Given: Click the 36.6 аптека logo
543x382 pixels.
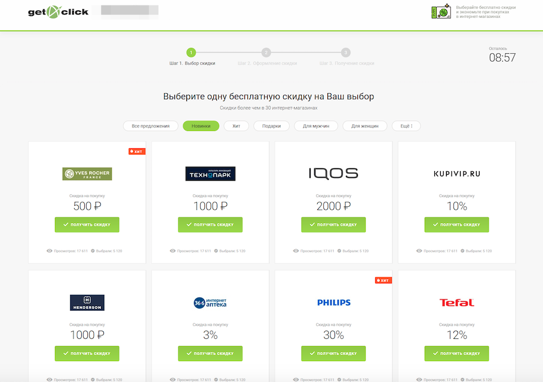Looking at the screenshot, I should [x=210, y=303].
